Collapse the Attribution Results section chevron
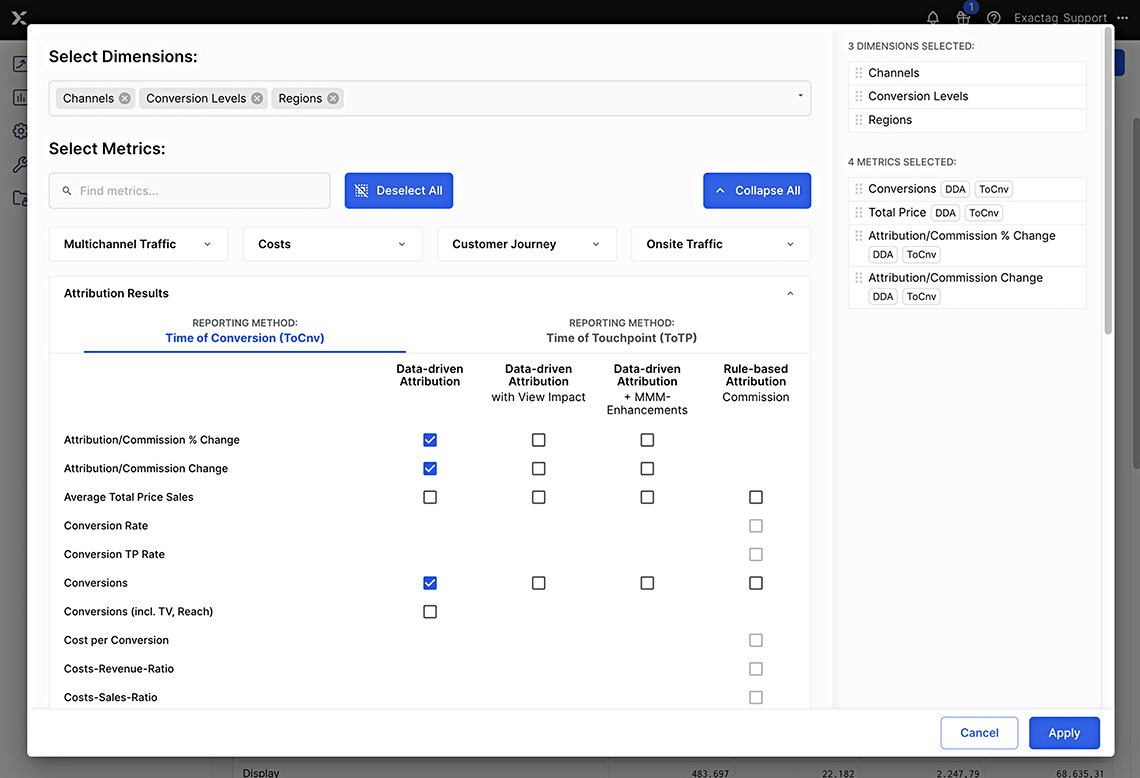 (789, 292)
